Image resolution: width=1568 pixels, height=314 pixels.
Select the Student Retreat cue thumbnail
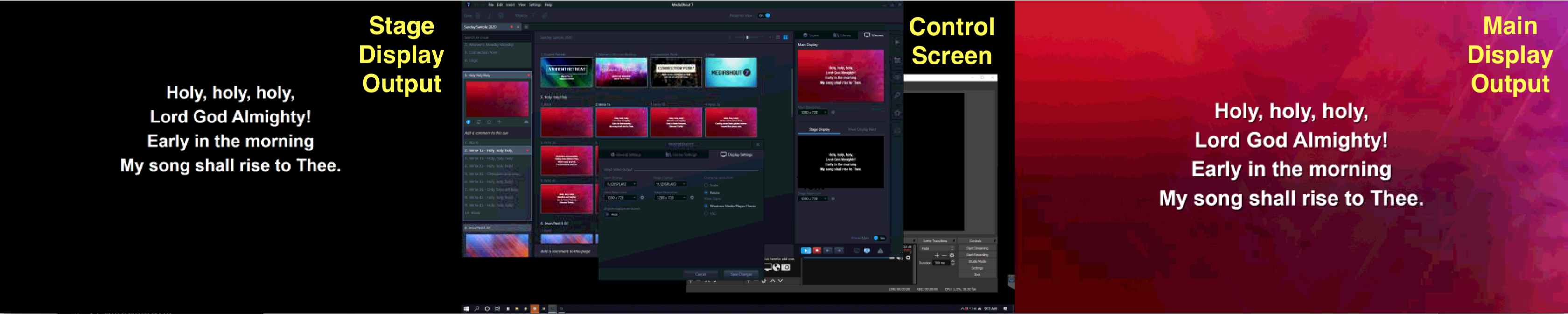point(566,72)
